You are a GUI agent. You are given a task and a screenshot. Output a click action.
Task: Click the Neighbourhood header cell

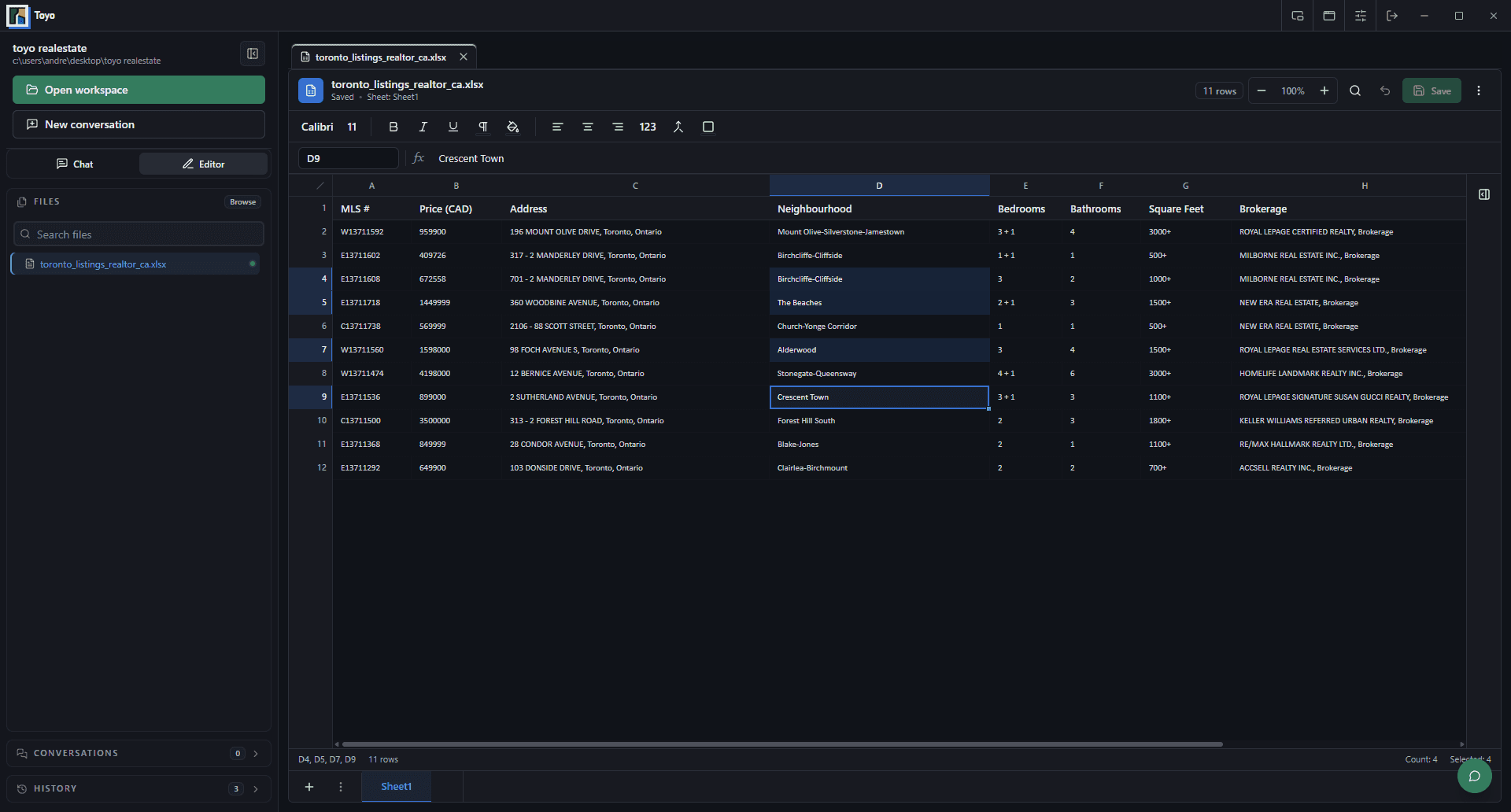tap(879, 209)
